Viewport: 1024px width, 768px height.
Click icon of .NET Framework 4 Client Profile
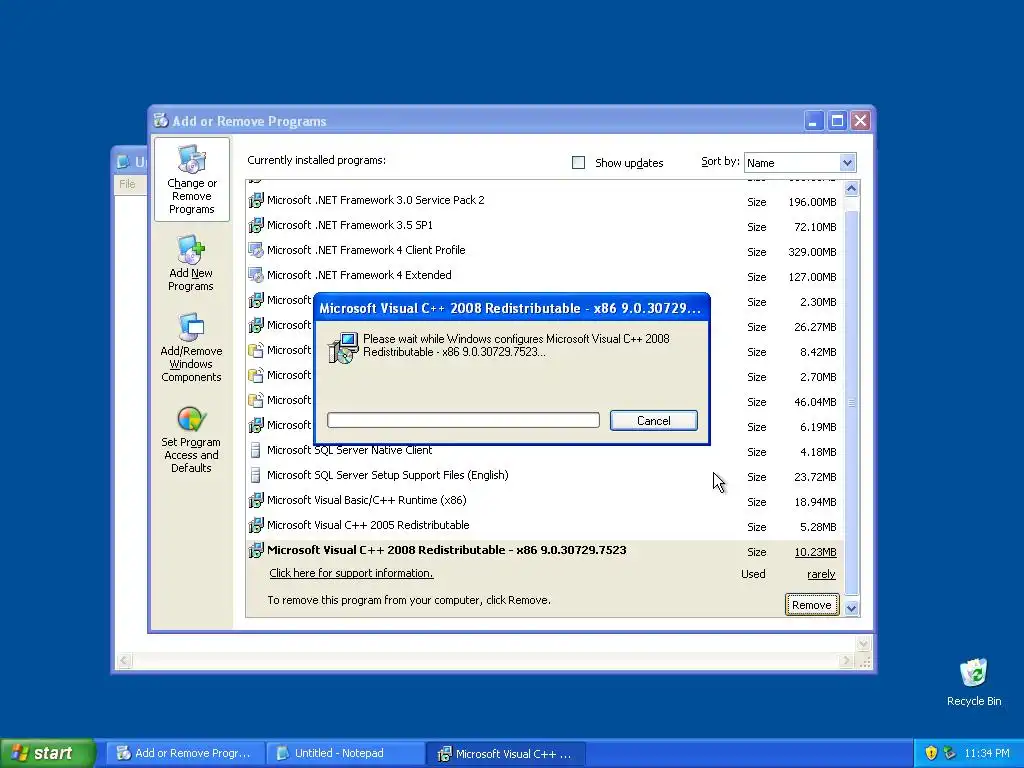(256, 250)
